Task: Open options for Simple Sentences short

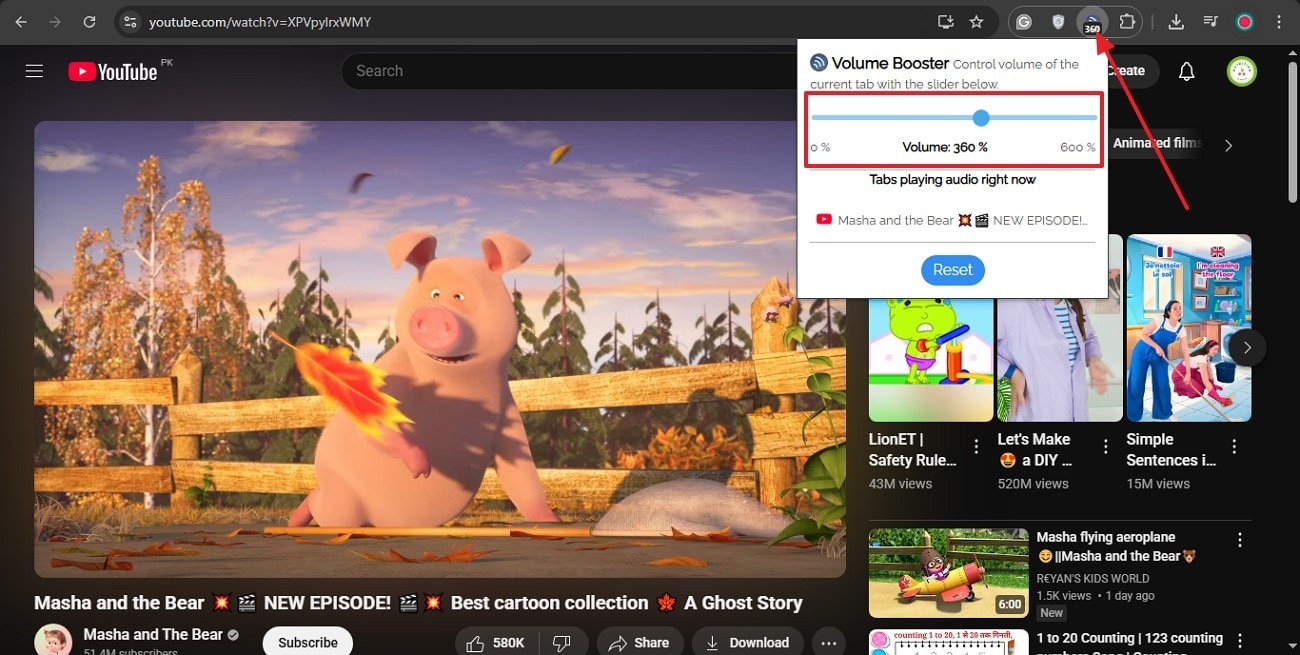Action: pos(1234,446)
